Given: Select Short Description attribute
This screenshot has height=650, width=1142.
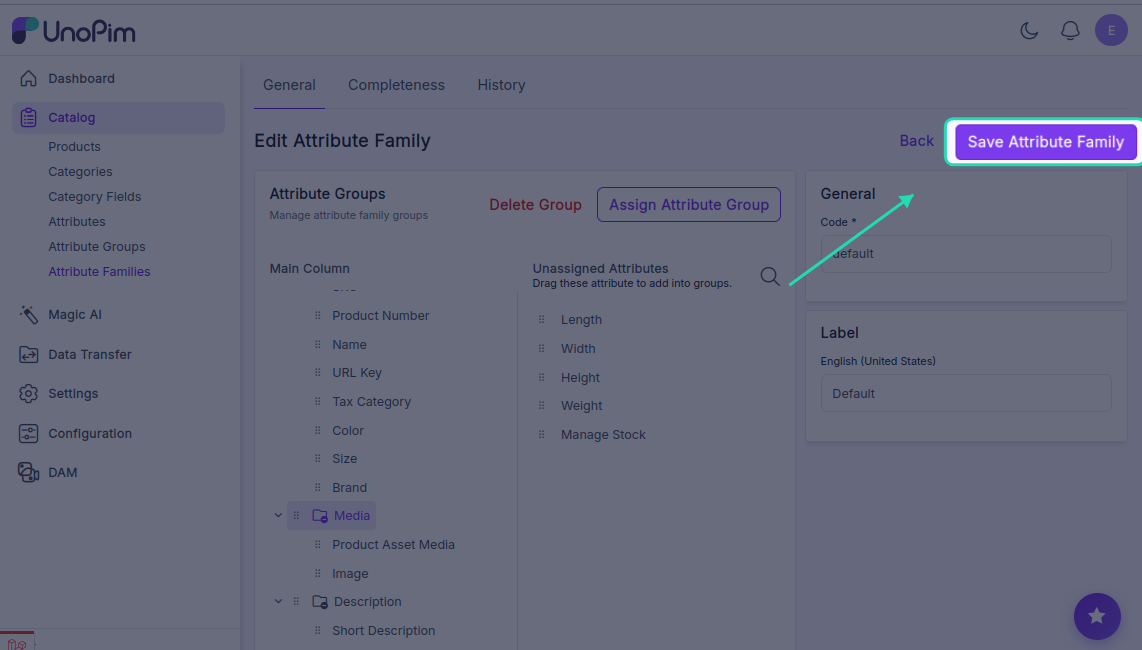Looking at the screenshot, I should click(383, 630).
